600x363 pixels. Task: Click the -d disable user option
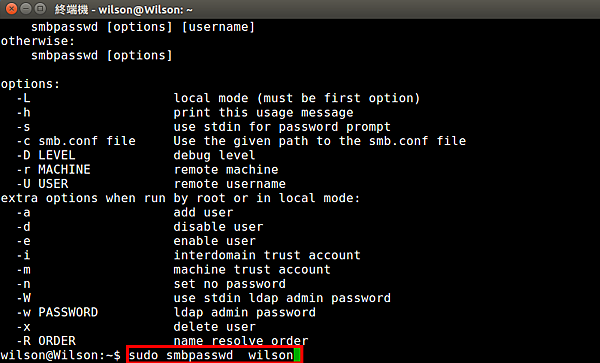tap(140, 227)
